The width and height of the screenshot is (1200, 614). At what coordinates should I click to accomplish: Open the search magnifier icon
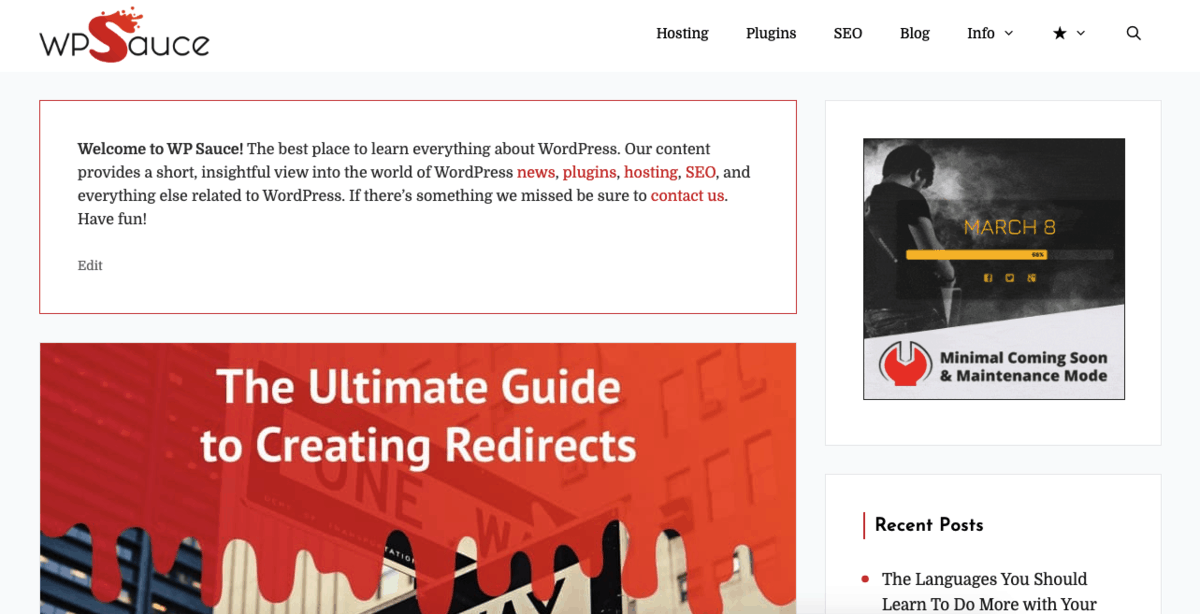coord(1133,33)
